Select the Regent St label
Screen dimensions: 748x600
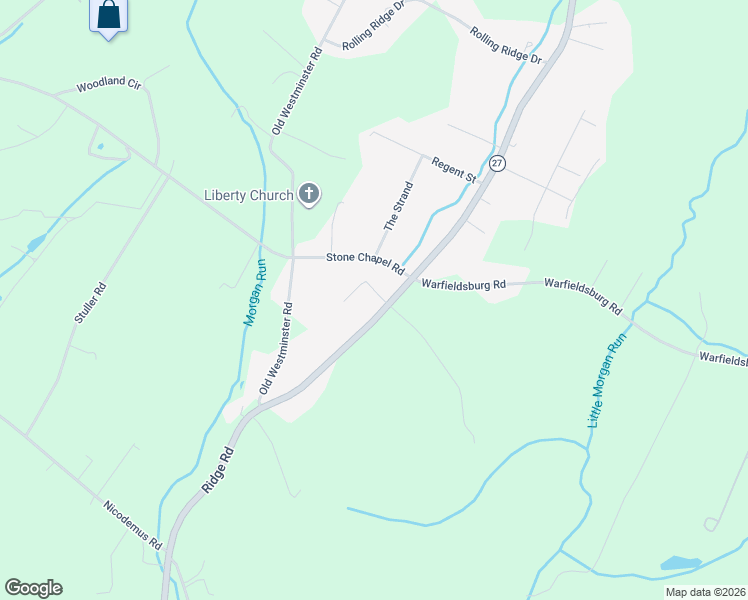(454, 170)
